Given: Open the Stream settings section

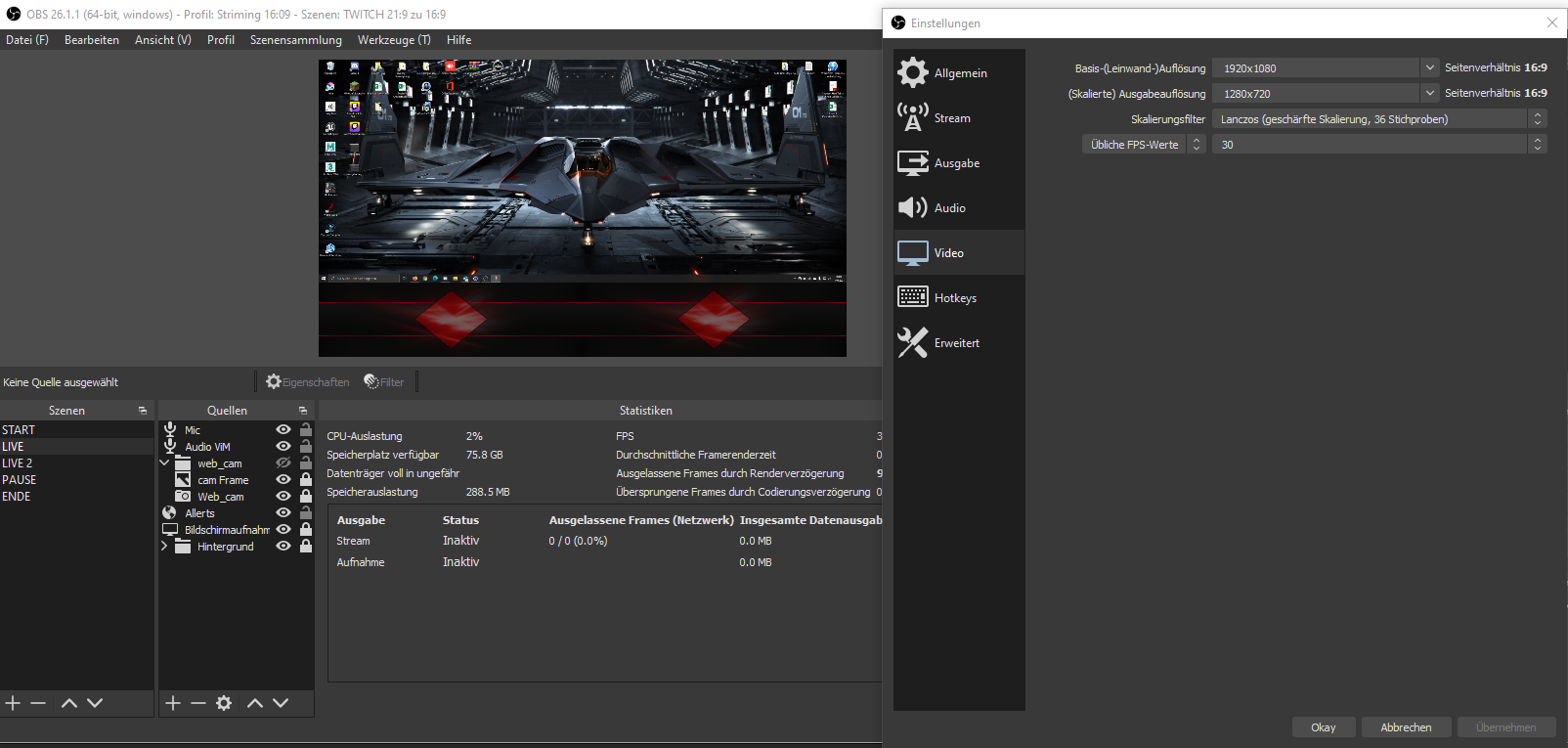Looking at the screenshot, I should point(951,118).
